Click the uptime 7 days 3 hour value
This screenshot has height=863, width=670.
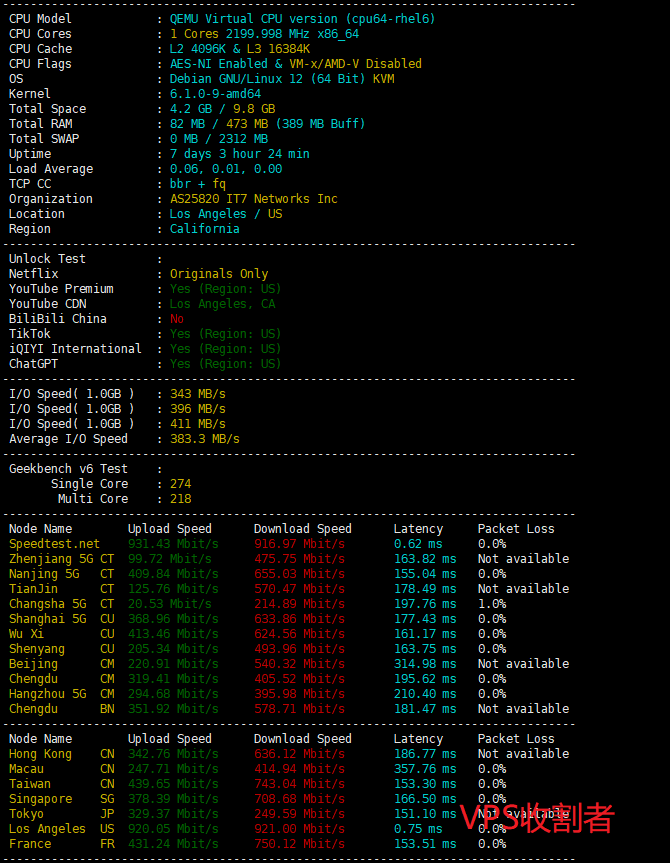pos(239,154)
